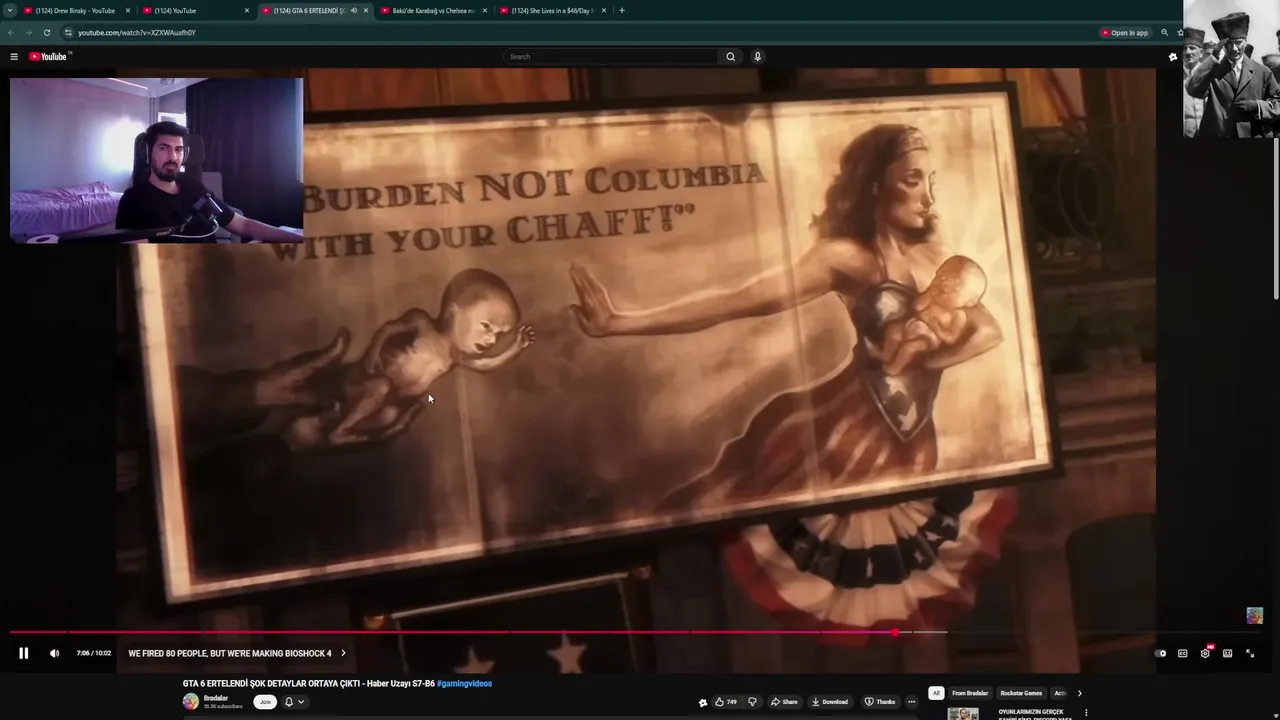Pause the video with the pause button
This screenshot has width=1280, height=720.
click(24, 653)
